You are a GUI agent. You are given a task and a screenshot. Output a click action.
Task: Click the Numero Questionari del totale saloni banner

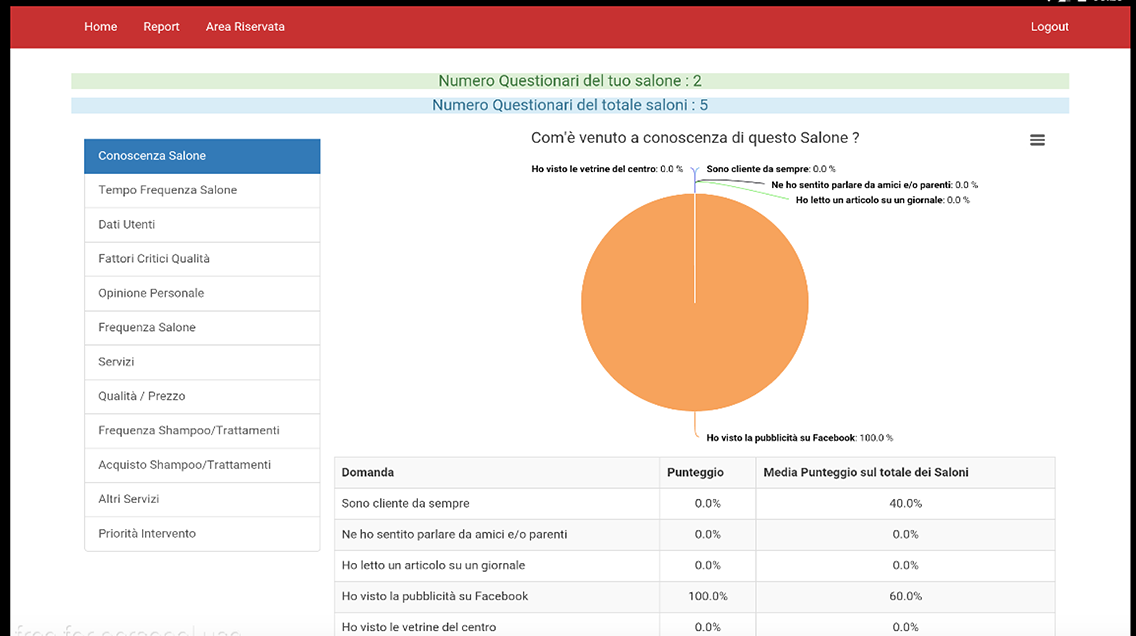pos(570,105)
